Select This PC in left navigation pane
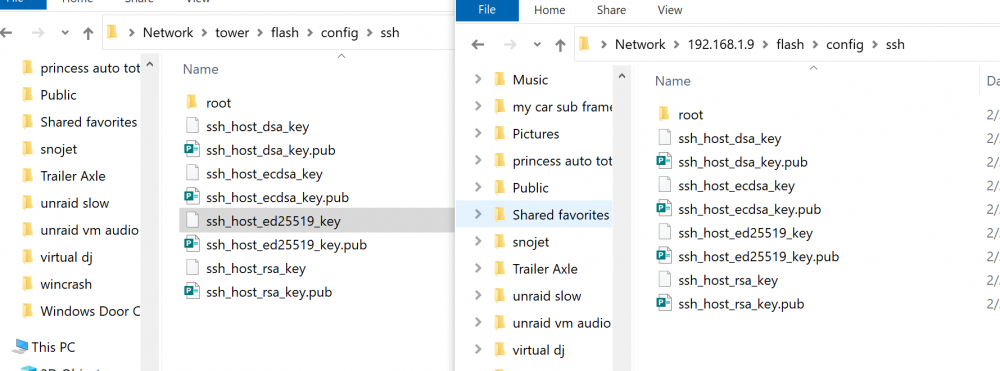This screenshot has width=1000, height=371. 53,347
